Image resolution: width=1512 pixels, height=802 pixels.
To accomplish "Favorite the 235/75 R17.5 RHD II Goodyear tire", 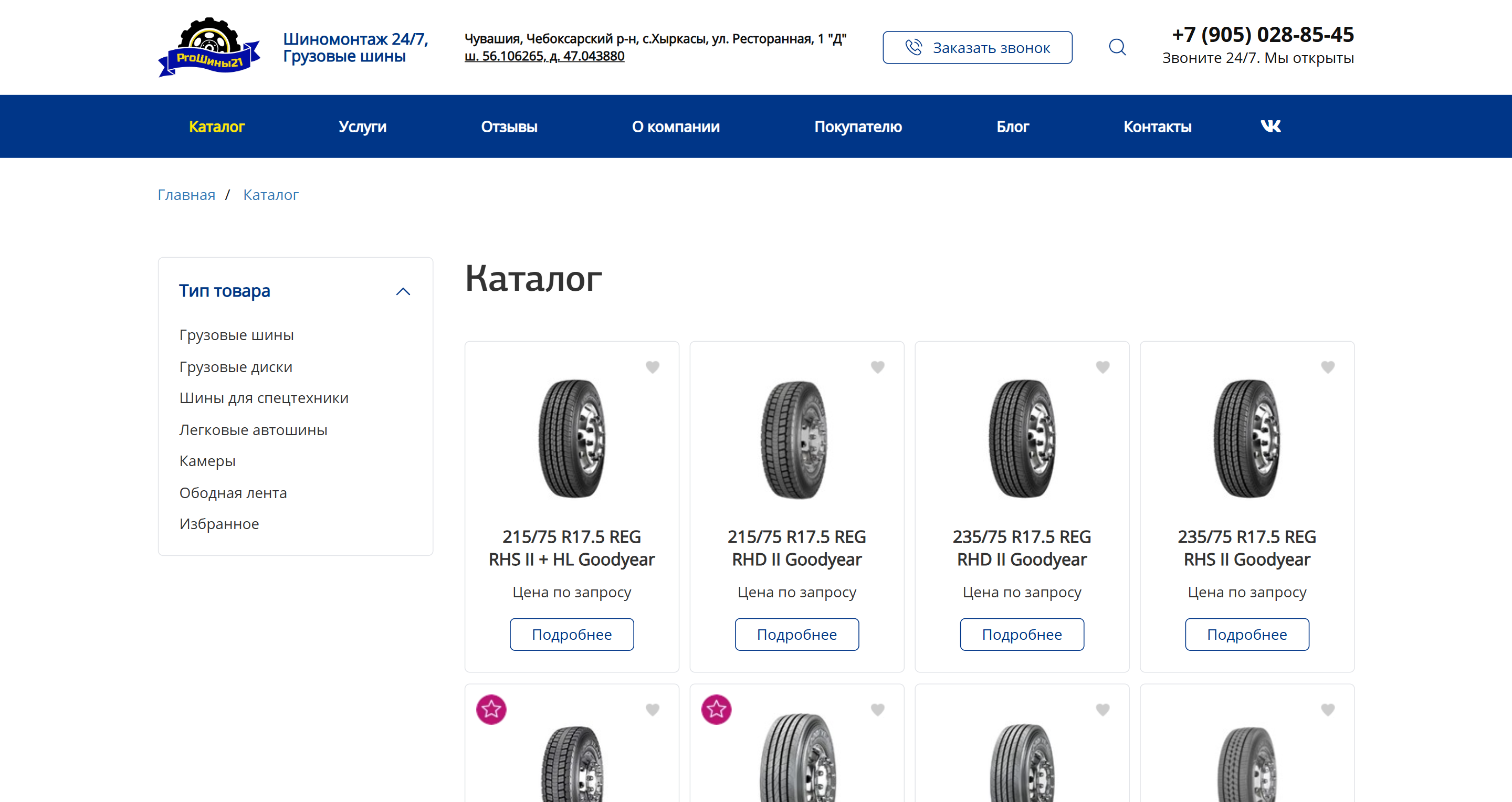I will click(x=1102, y=367).
